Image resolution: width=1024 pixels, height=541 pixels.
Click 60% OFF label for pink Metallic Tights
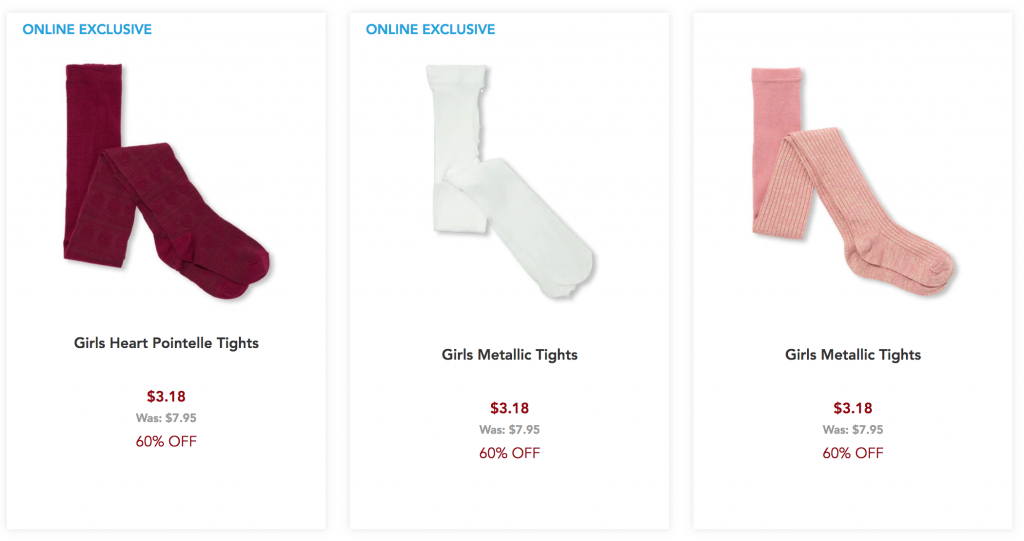click(x=853, y=453)
